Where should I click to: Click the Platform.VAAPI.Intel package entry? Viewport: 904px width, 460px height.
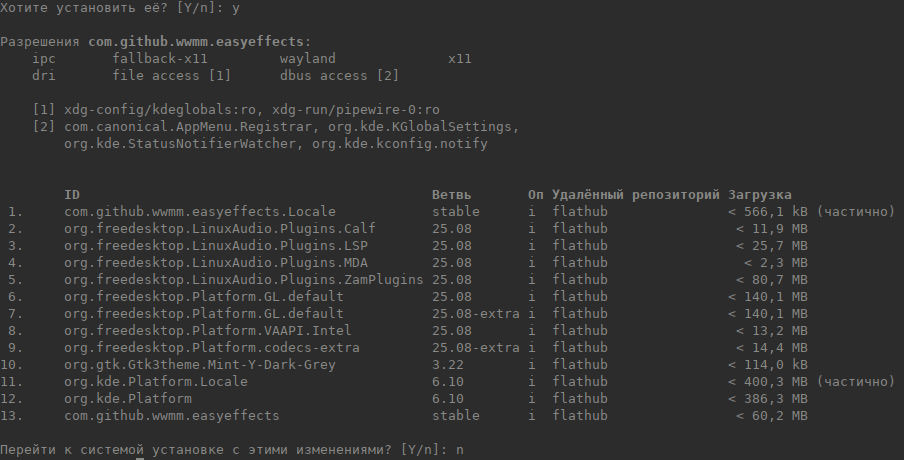coord(207,331)
